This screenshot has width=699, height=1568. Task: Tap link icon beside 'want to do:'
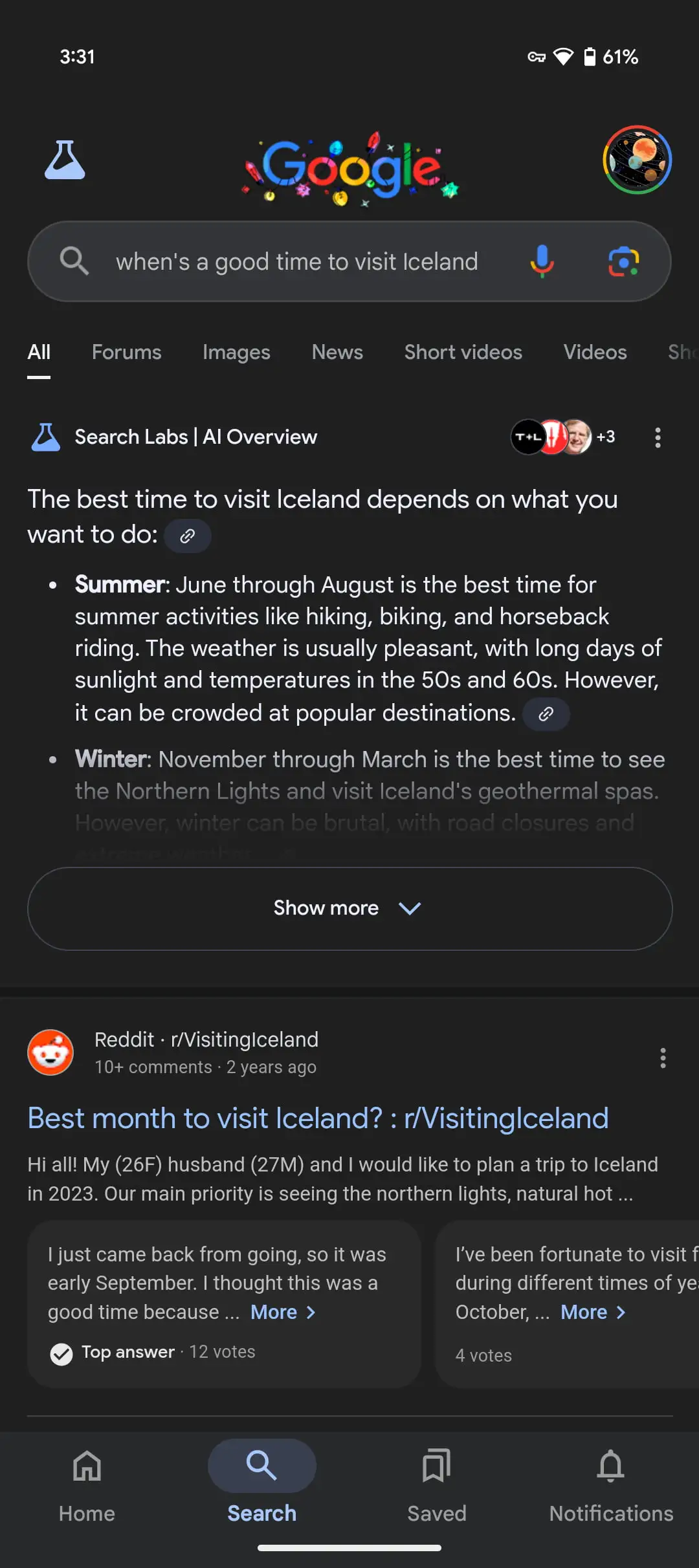coord(188,536)
